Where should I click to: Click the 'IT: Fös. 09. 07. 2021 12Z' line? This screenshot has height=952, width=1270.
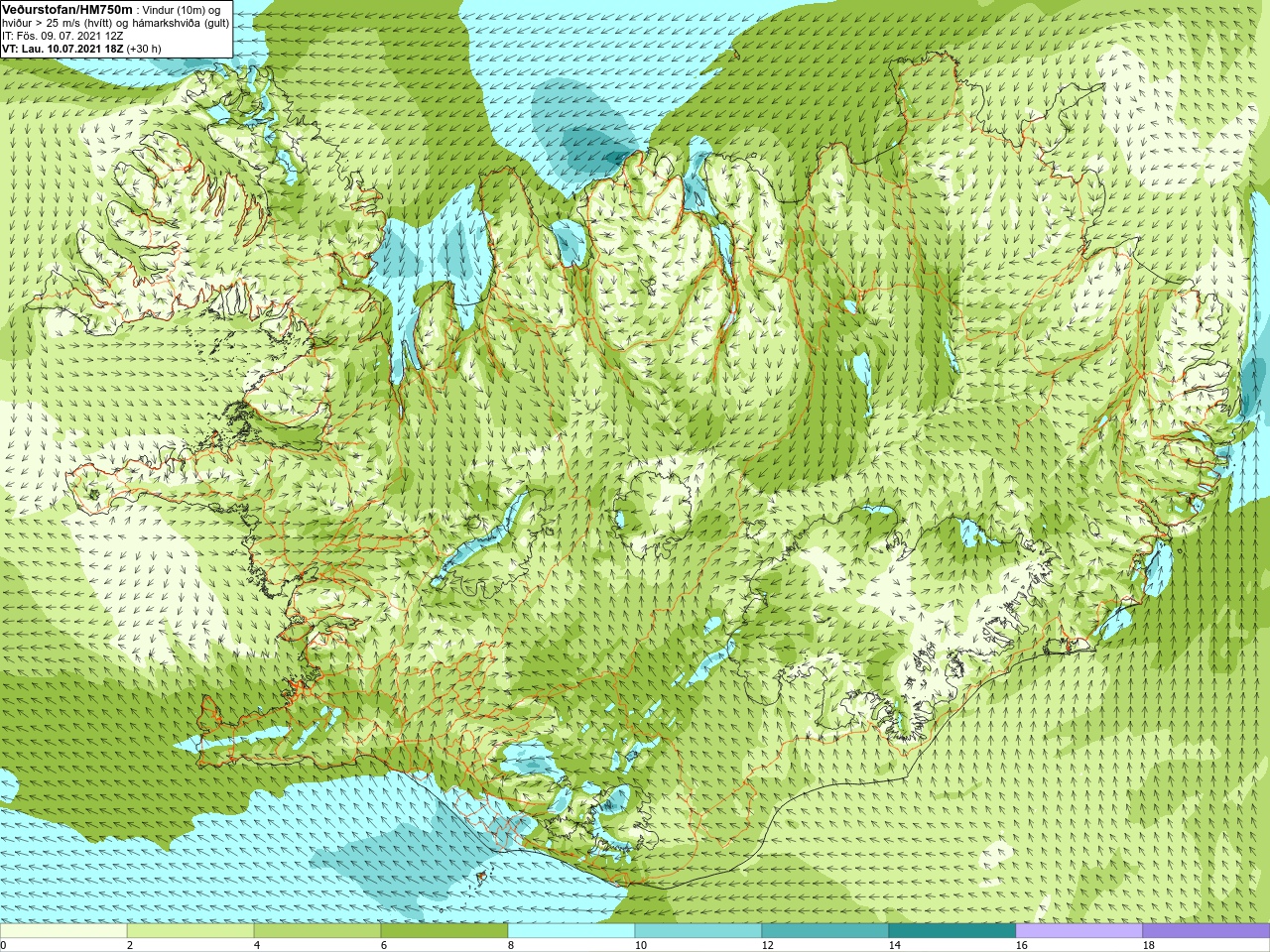(x=63, y=36)
